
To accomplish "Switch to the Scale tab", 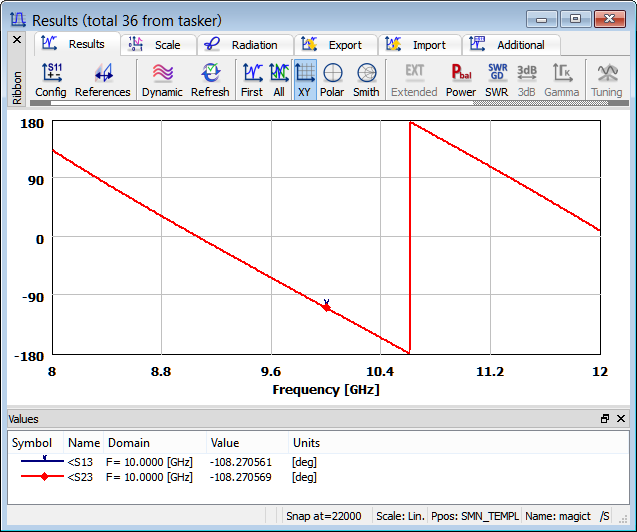I will (x=158, y=45).
